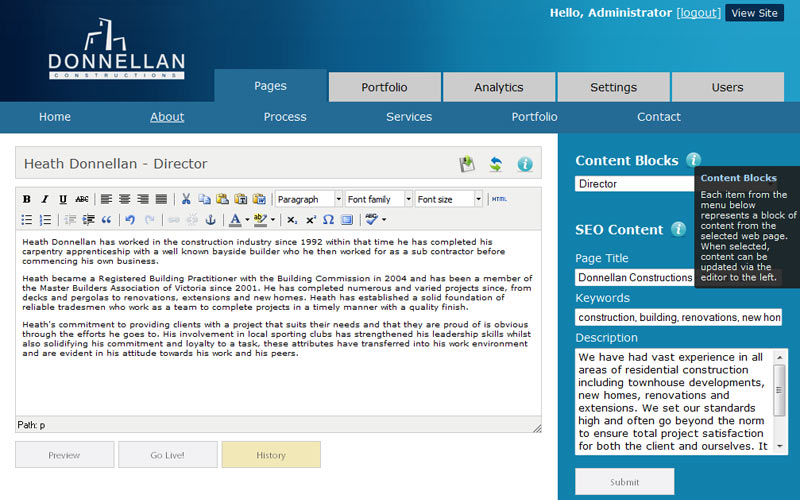Viewport: 800px width, 500px height.
Task: Open Paragraph format dropdown
Action: (x=309, y=199)
